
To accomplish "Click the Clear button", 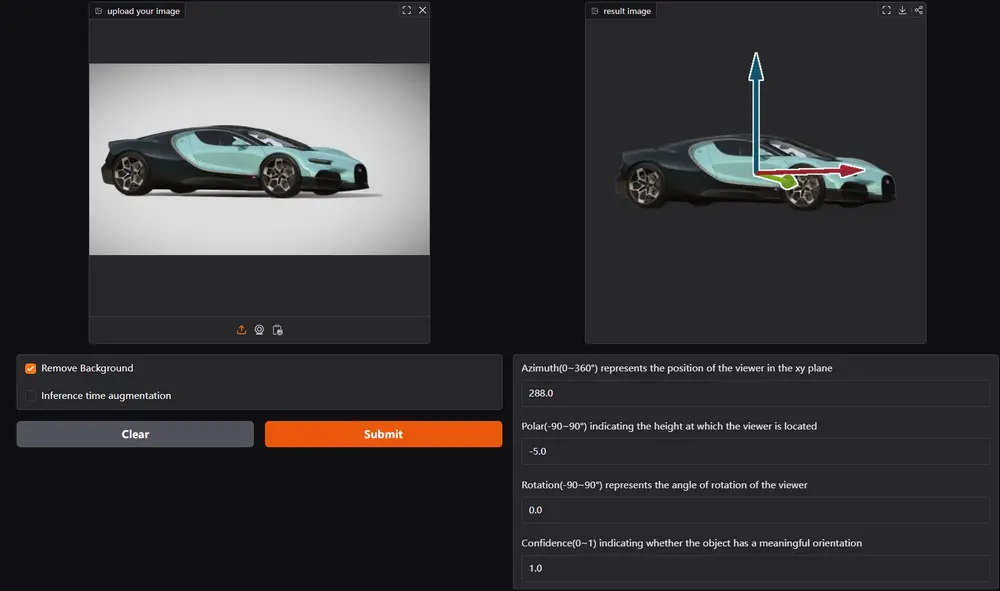I will pos(135,434).
